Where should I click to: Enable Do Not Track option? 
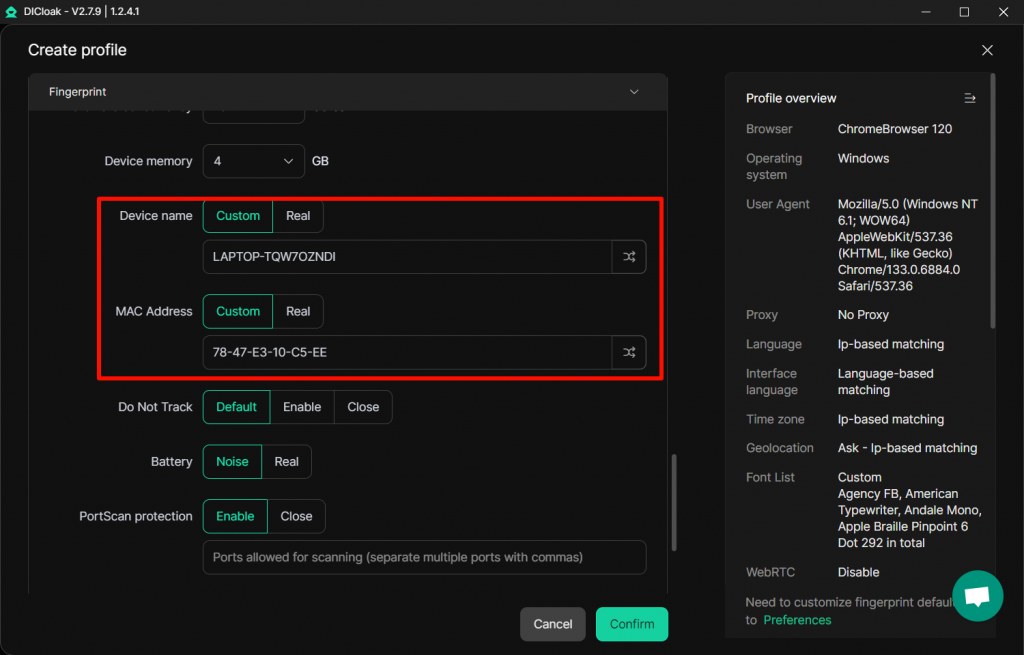click(302, 407)
